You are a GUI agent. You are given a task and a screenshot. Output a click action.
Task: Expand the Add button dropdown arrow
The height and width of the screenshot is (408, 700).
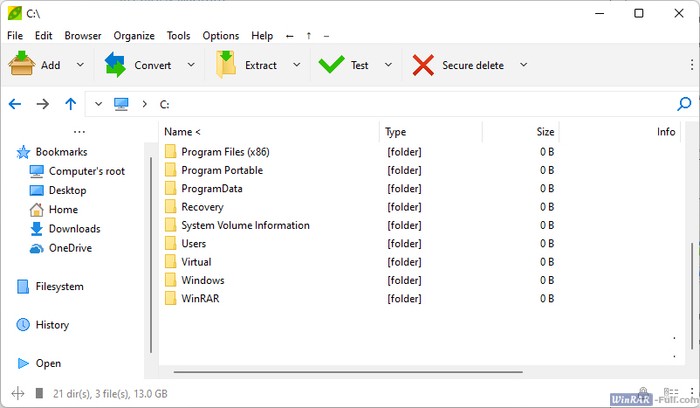(79, 65)
